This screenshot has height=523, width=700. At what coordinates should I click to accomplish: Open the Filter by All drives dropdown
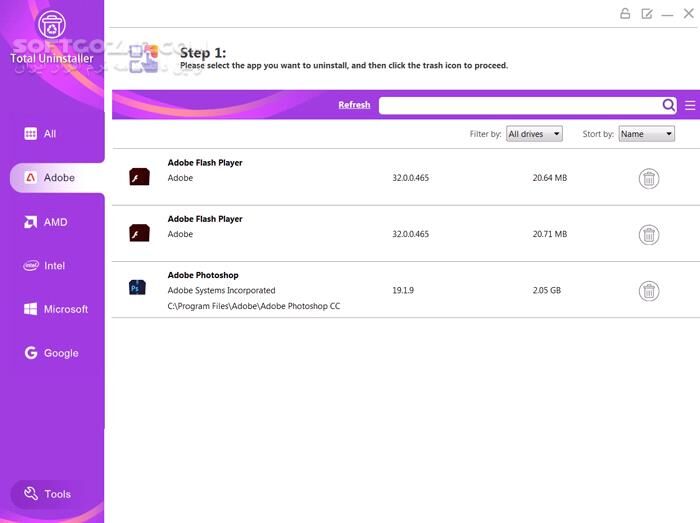(x=534, y=134)
